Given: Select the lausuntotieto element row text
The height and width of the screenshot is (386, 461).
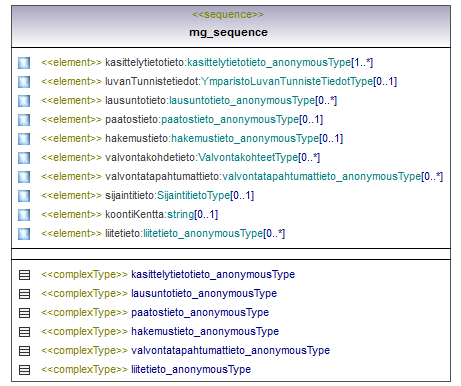Looking at the screenshot, I should coord(189,101).
